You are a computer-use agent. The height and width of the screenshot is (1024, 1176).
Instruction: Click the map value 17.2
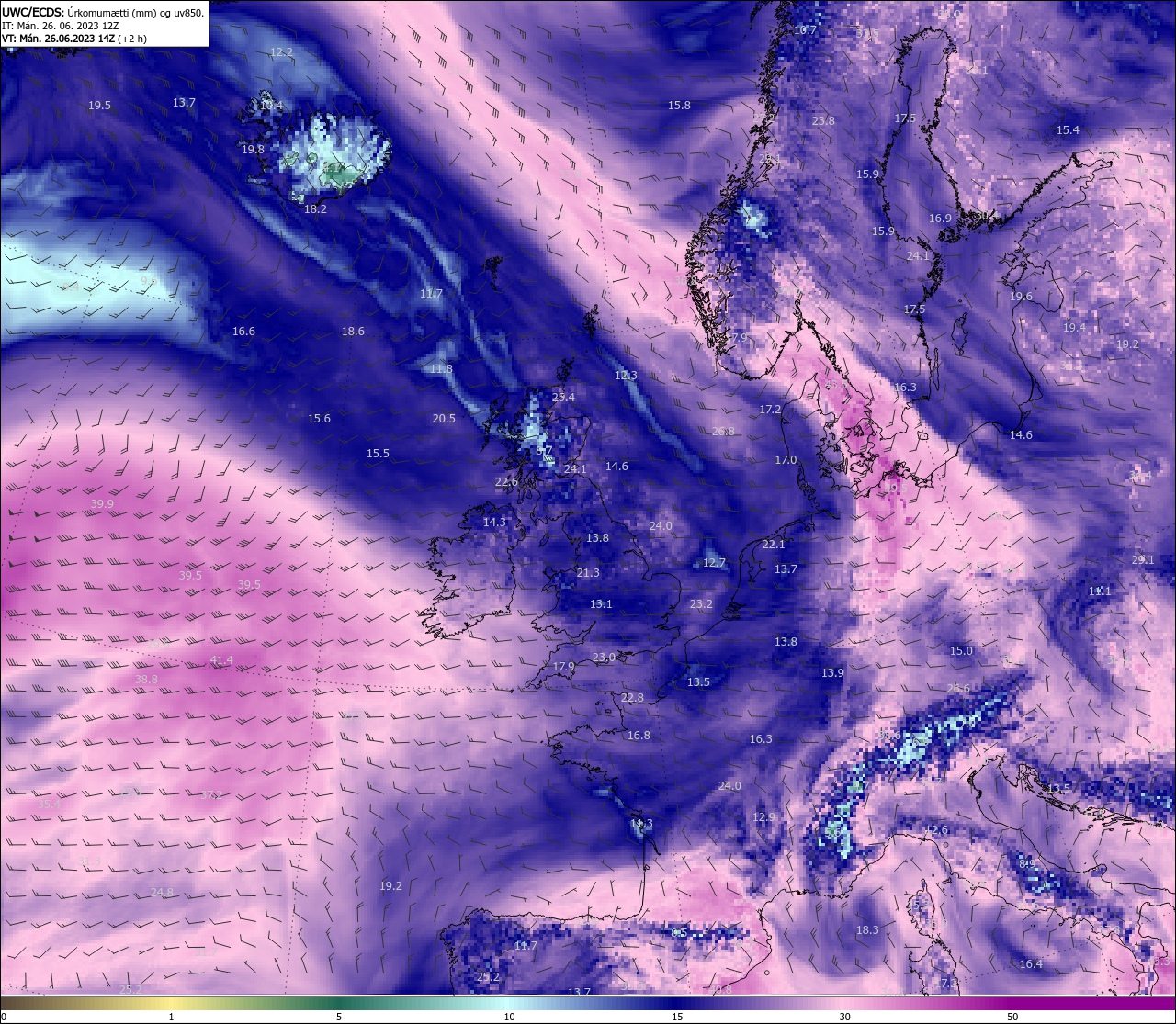[770, 410]
